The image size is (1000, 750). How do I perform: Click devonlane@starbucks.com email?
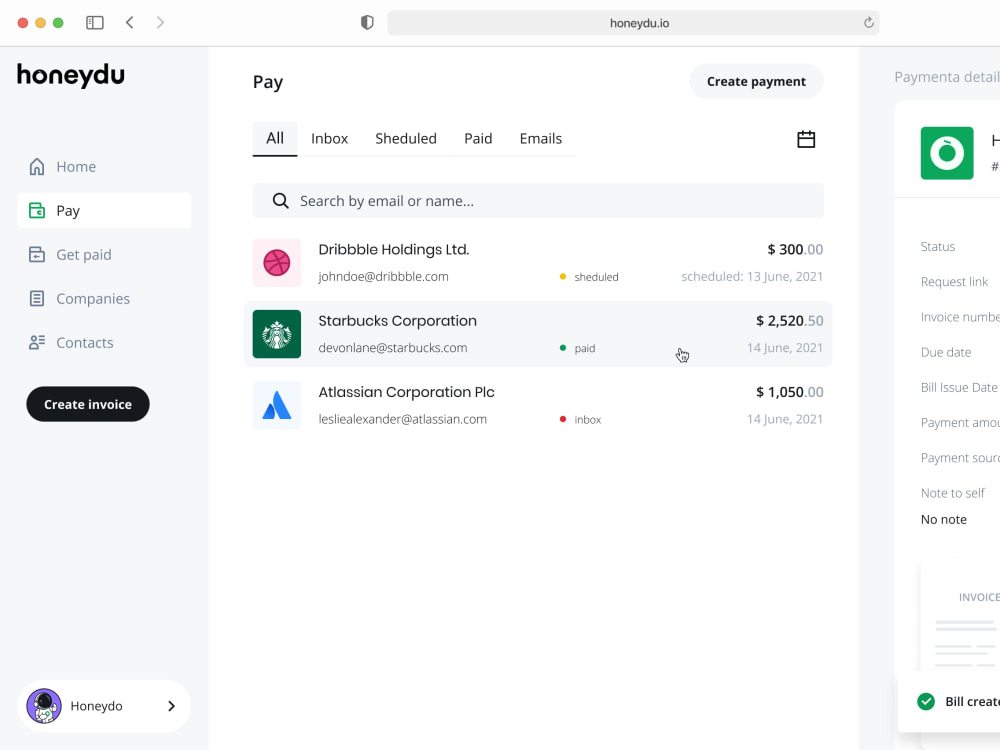click(x=393, y=348)
